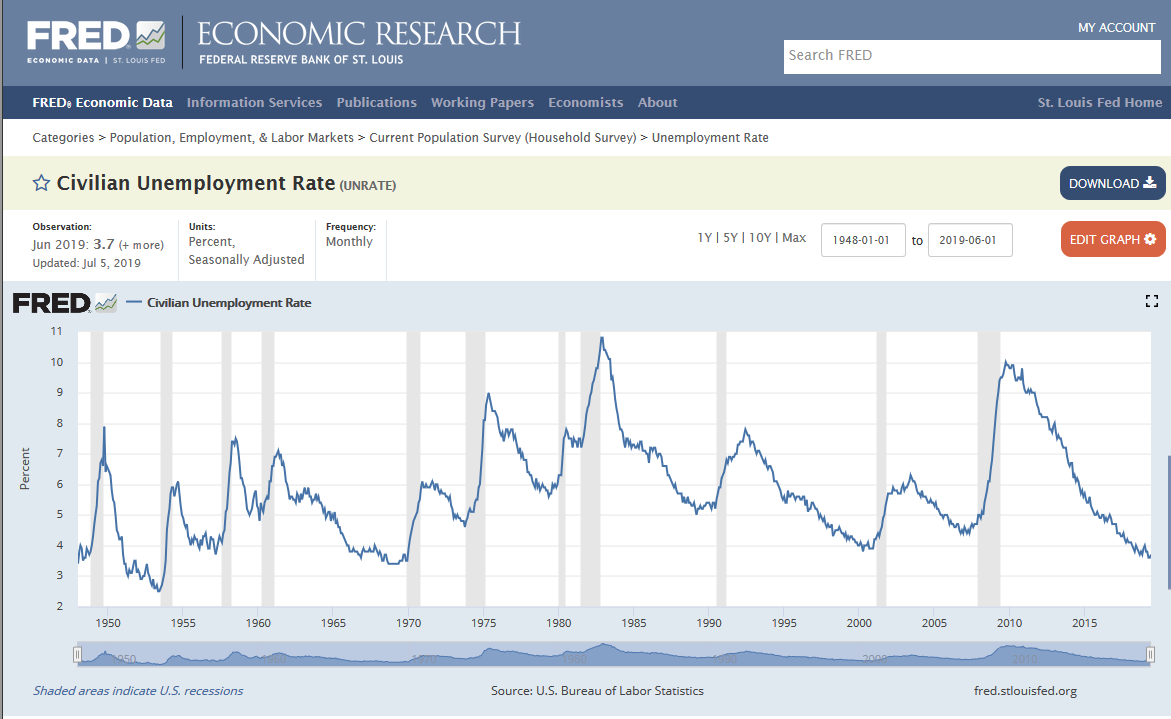Viewport: 1171px width, 719px height.
Task: Open the About menu
Action: (x=657, y=102)
